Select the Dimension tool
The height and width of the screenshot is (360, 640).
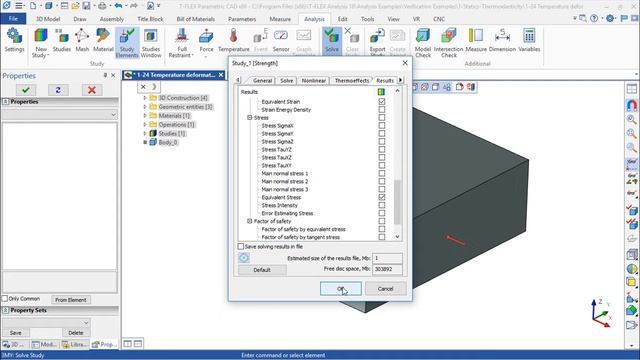coord(502,40)
